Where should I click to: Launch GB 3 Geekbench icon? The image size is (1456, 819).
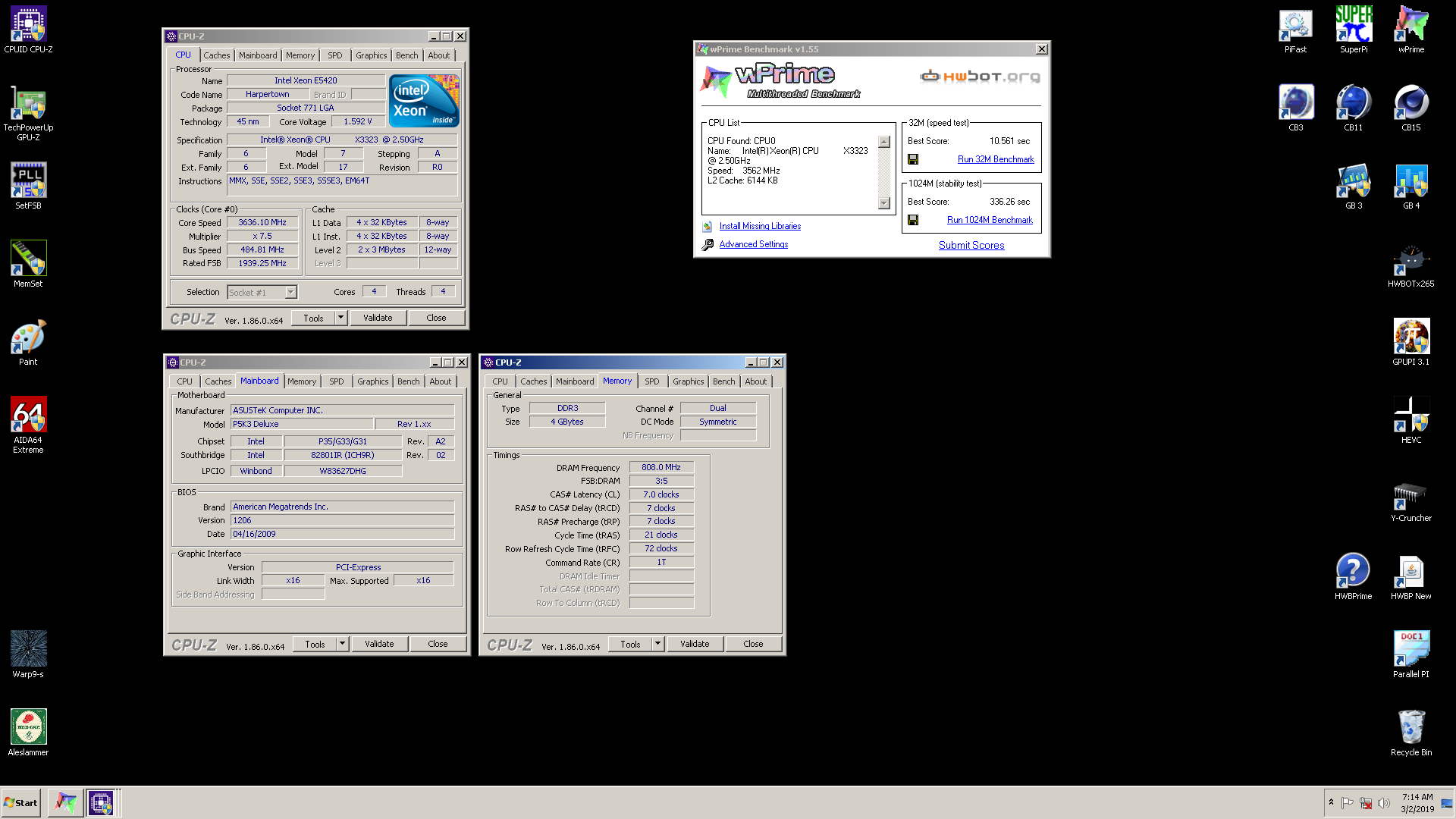[x=1354, y=187]
